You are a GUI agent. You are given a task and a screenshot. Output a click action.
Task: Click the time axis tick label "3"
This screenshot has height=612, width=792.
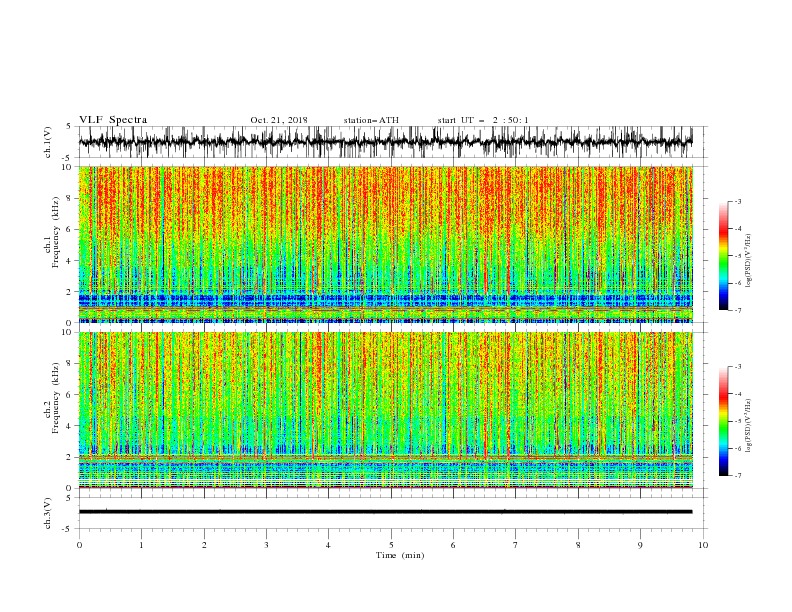pyautogui.click(x=266, y=545)
